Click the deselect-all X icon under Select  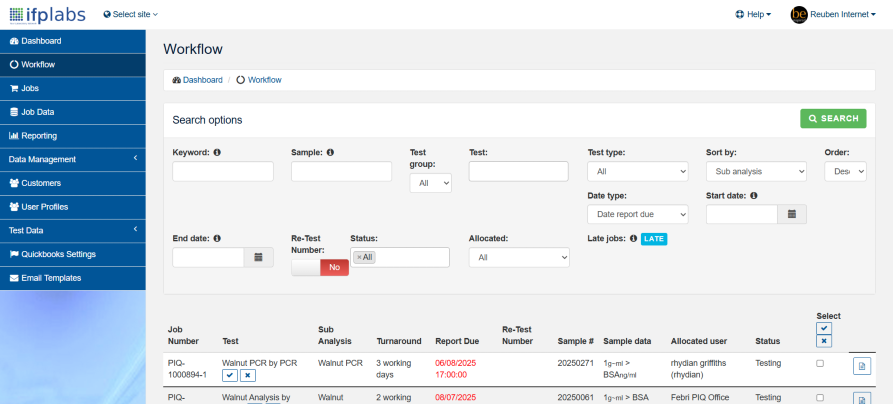[x=823, y=341]
